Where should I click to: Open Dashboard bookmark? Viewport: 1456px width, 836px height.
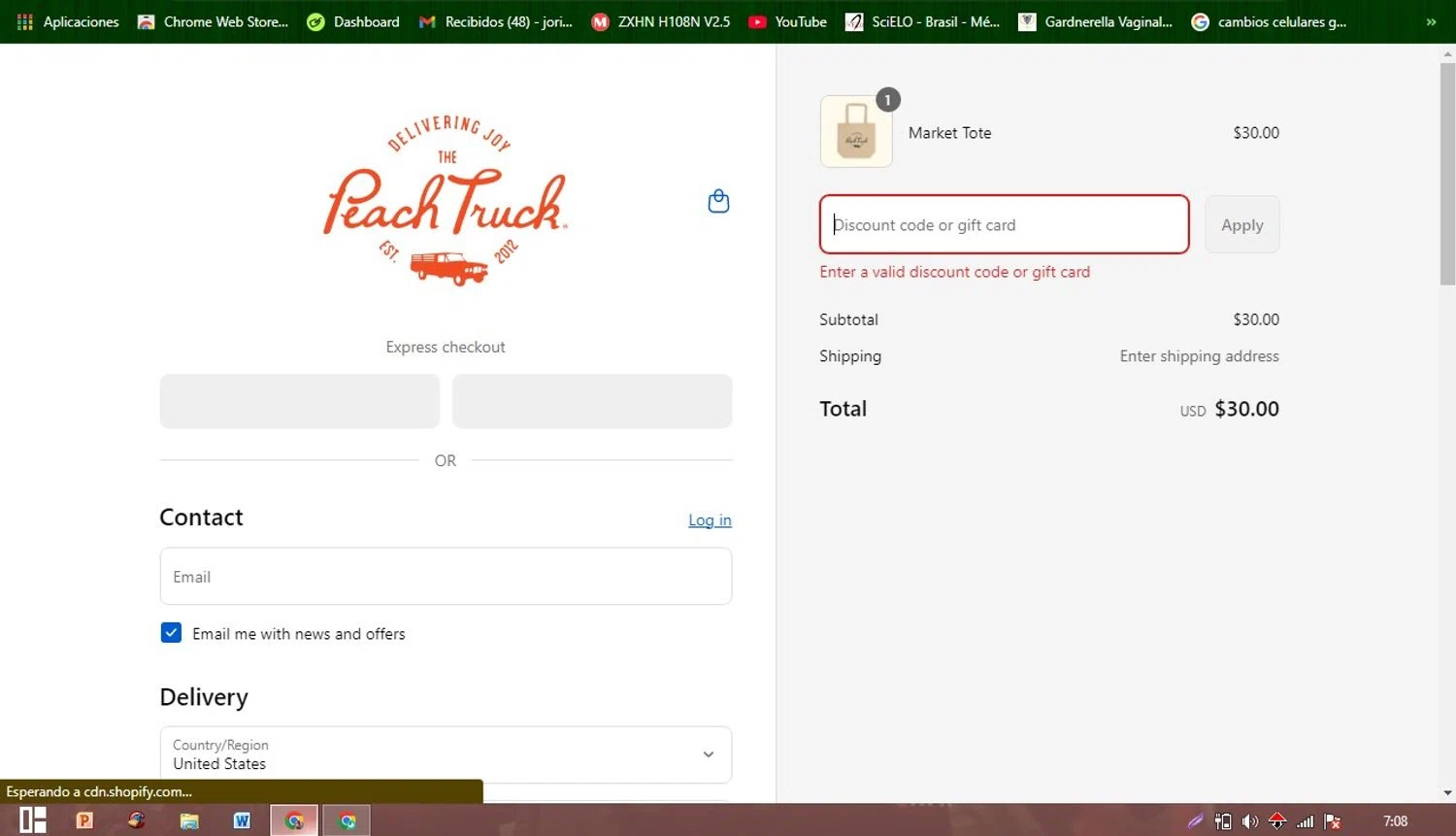pos(353,21)
